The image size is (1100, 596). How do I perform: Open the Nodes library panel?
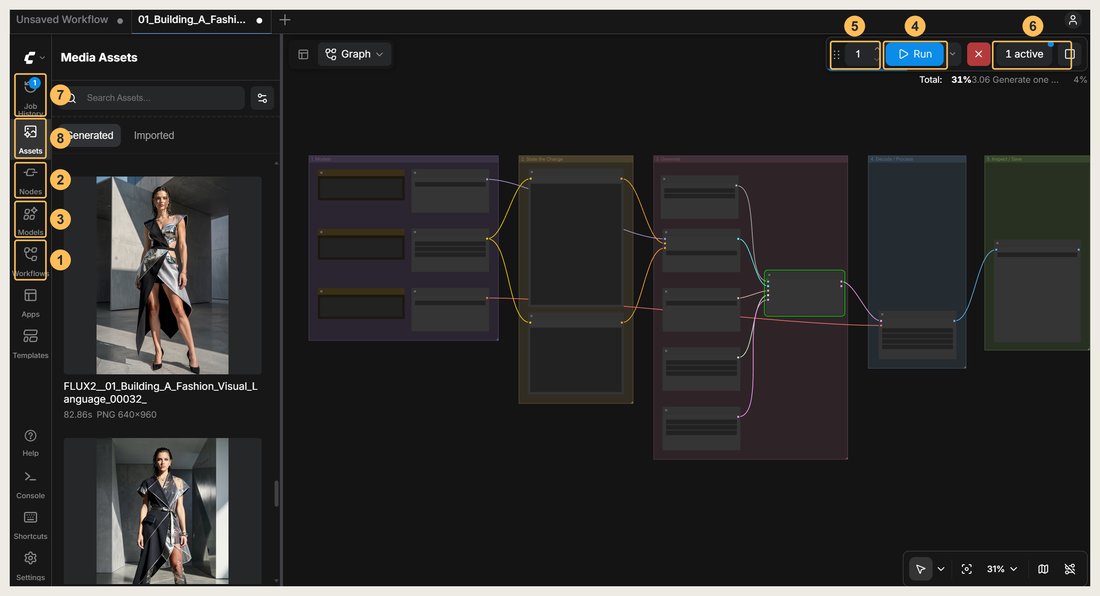(30, 180)
